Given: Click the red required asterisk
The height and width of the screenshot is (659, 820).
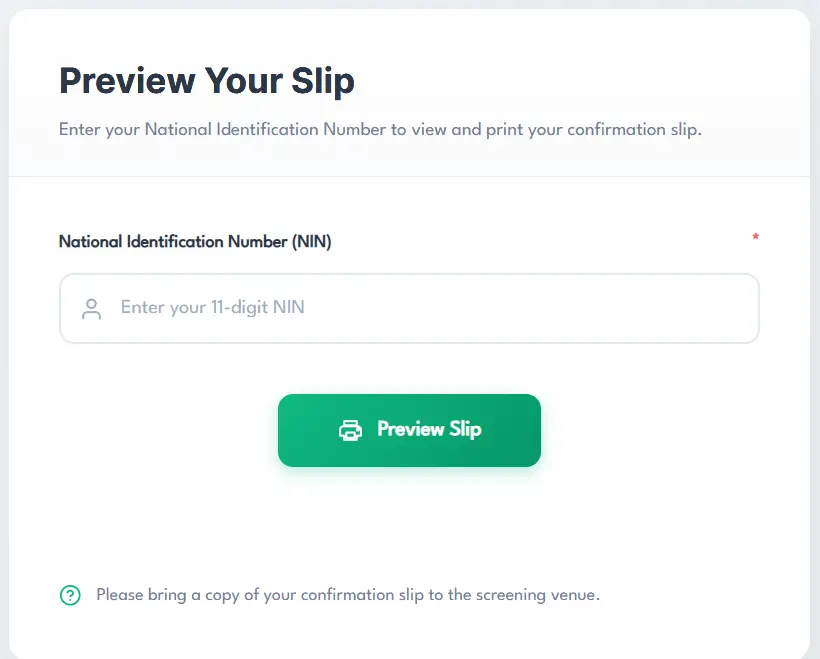Looking at the screenshot, I should 755,237.
